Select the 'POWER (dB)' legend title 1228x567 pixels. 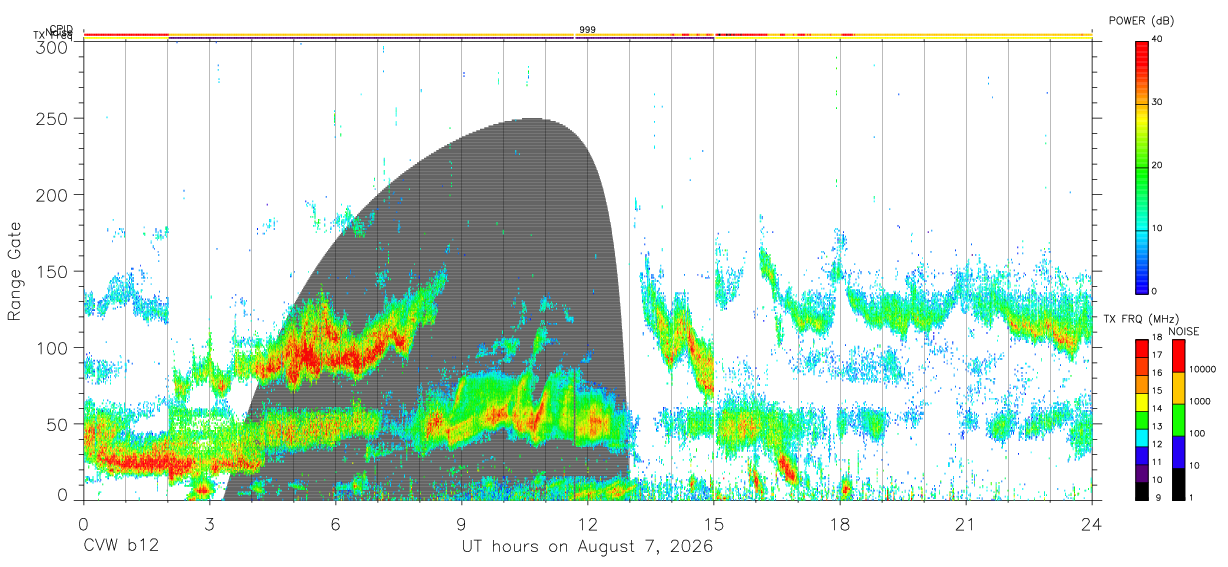coord(1141,20)
